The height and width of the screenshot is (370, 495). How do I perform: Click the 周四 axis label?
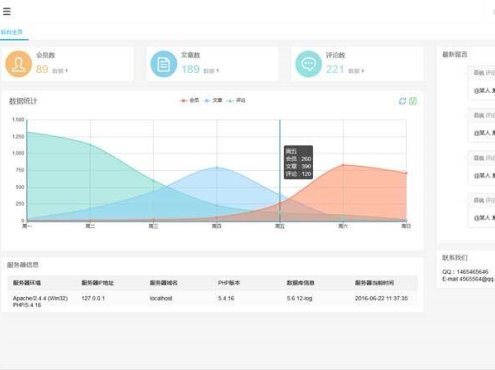[x=217, y=226]
